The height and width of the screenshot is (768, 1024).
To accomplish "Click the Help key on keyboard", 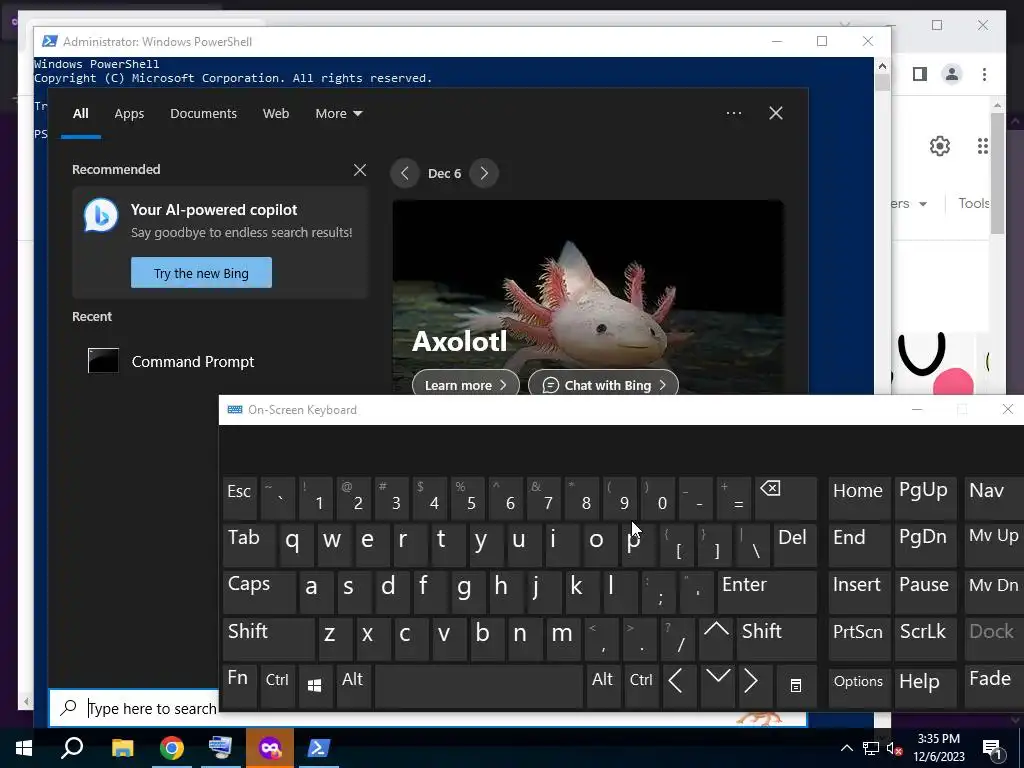I will [925, 686].
